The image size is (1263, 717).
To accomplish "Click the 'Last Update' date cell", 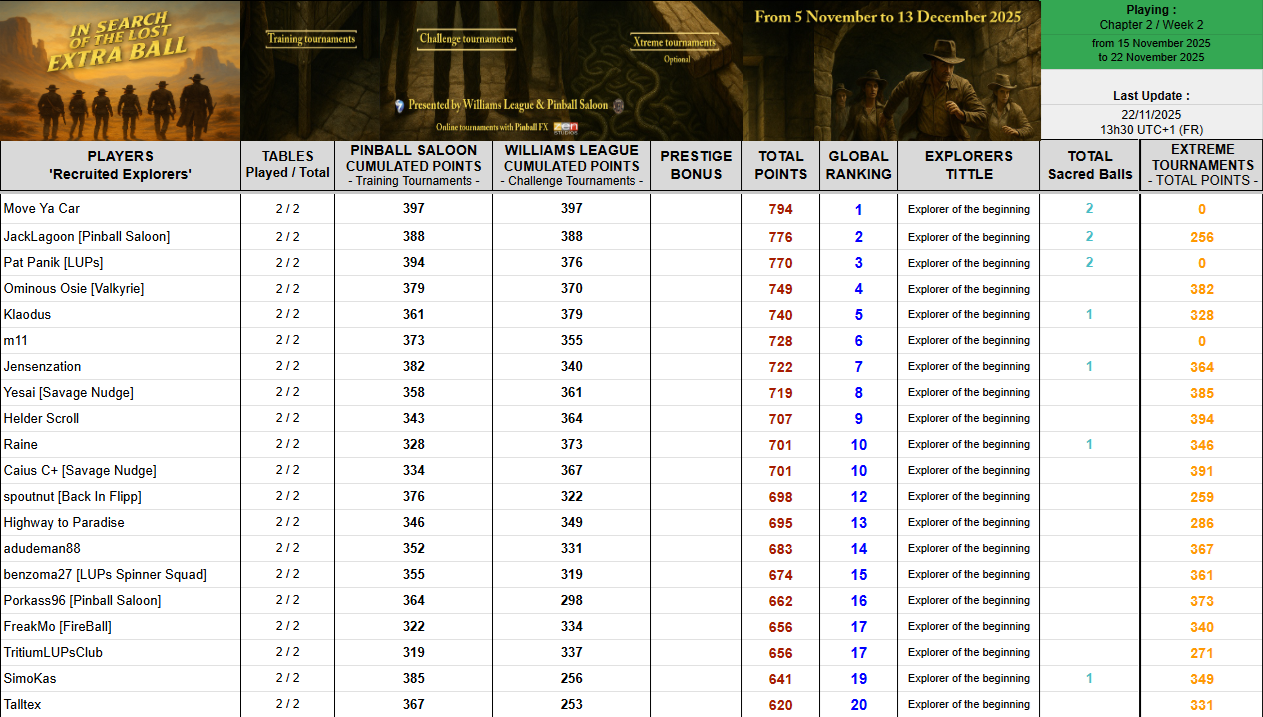I will click(x=1151, y=115).
